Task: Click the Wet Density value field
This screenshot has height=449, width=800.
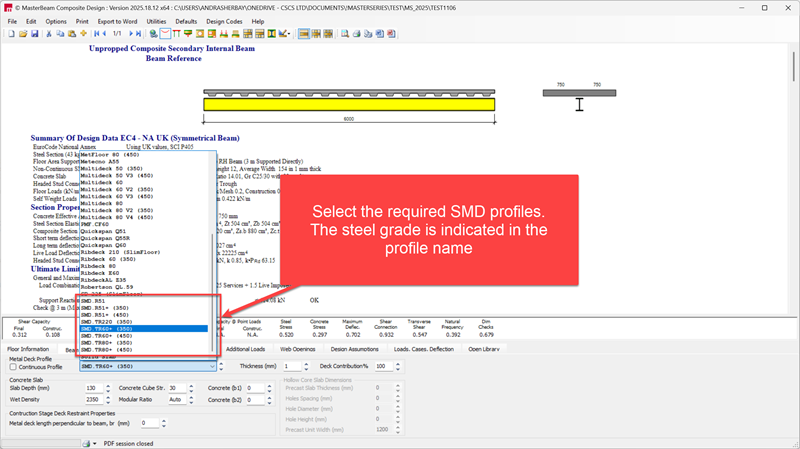Action: pos(94,400)
